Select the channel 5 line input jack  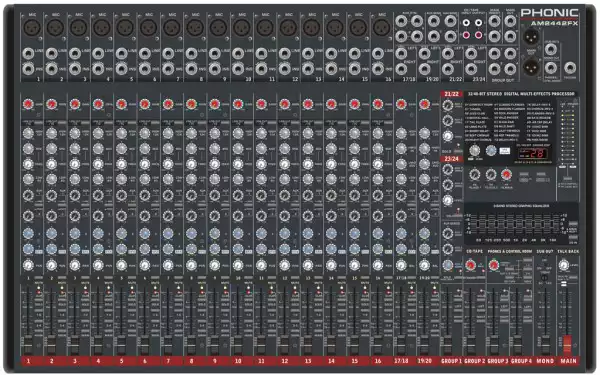(x=121, y=53)
